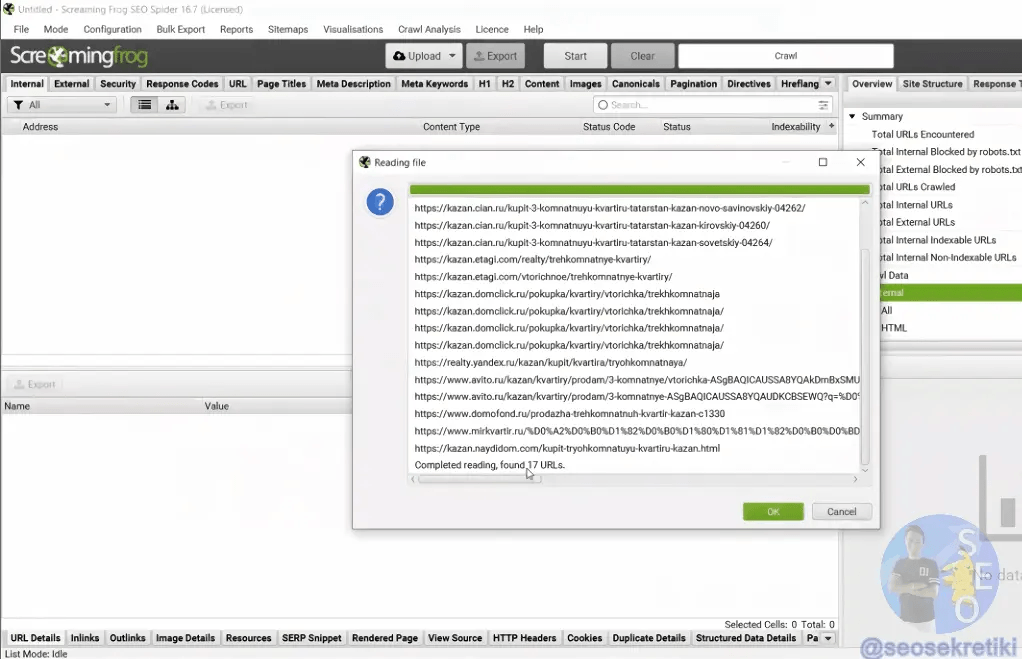Open the File menu
The image size is (1022, 659).
click(x=21, y=29)
